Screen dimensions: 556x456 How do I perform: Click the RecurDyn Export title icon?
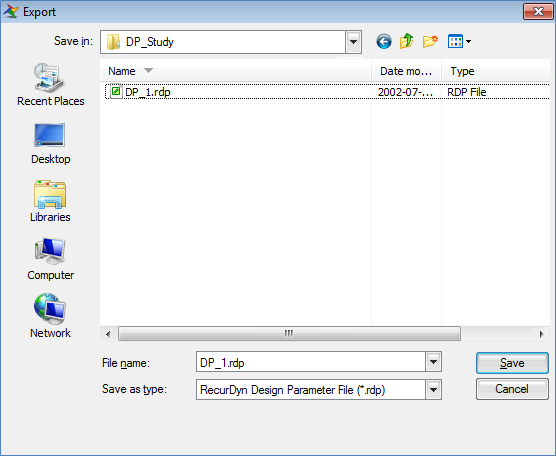tap(11, 12)
